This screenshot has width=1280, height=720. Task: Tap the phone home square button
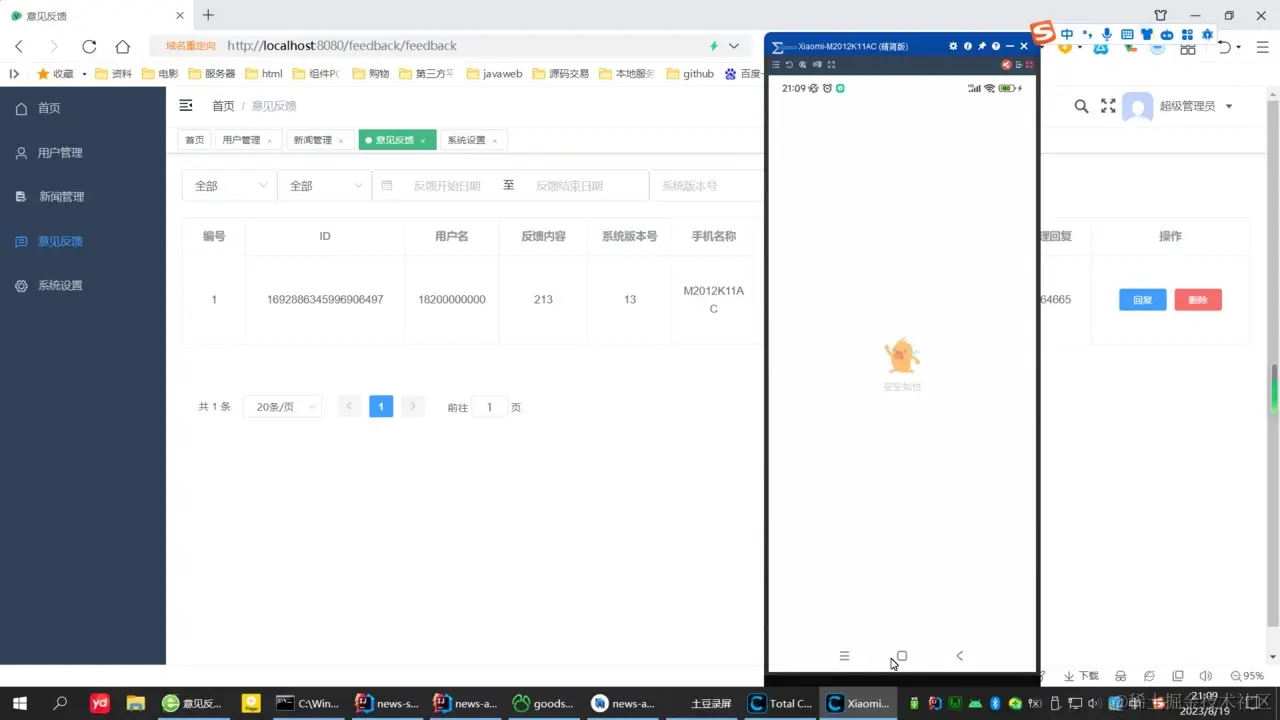(x=901, y=656)
